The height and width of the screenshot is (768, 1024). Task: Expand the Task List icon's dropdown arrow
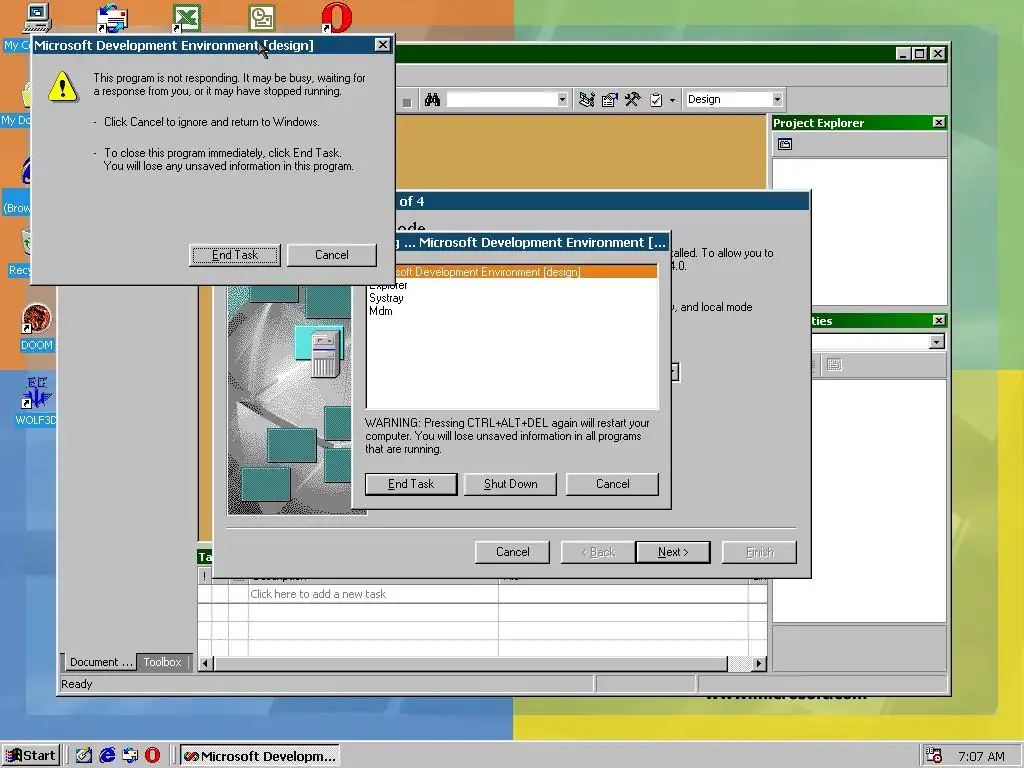(x=672, y=101)
